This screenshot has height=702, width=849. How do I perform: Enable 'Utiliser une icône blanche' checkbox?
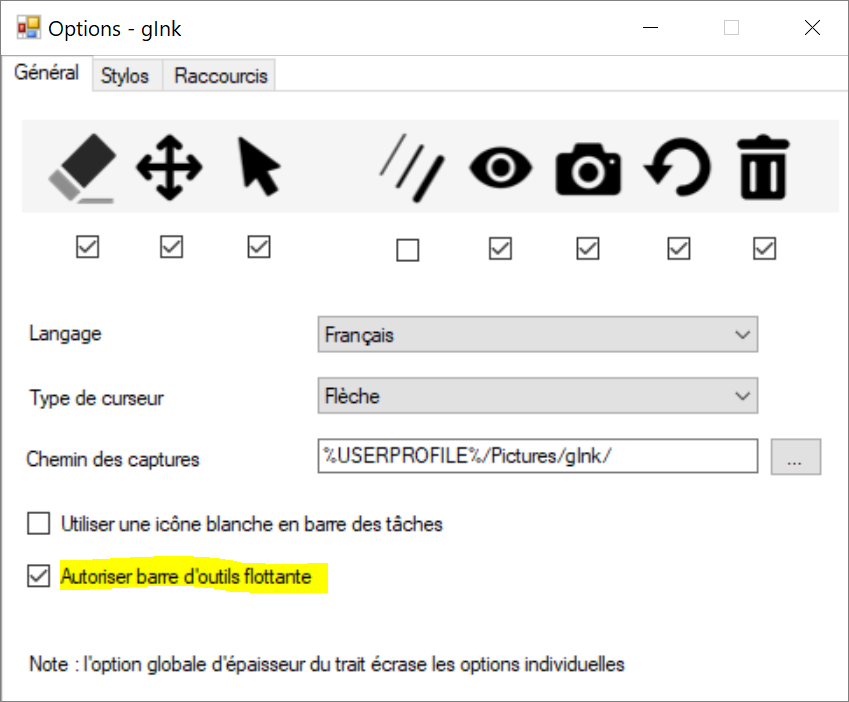pyautogui.click(x=38, y=523)
